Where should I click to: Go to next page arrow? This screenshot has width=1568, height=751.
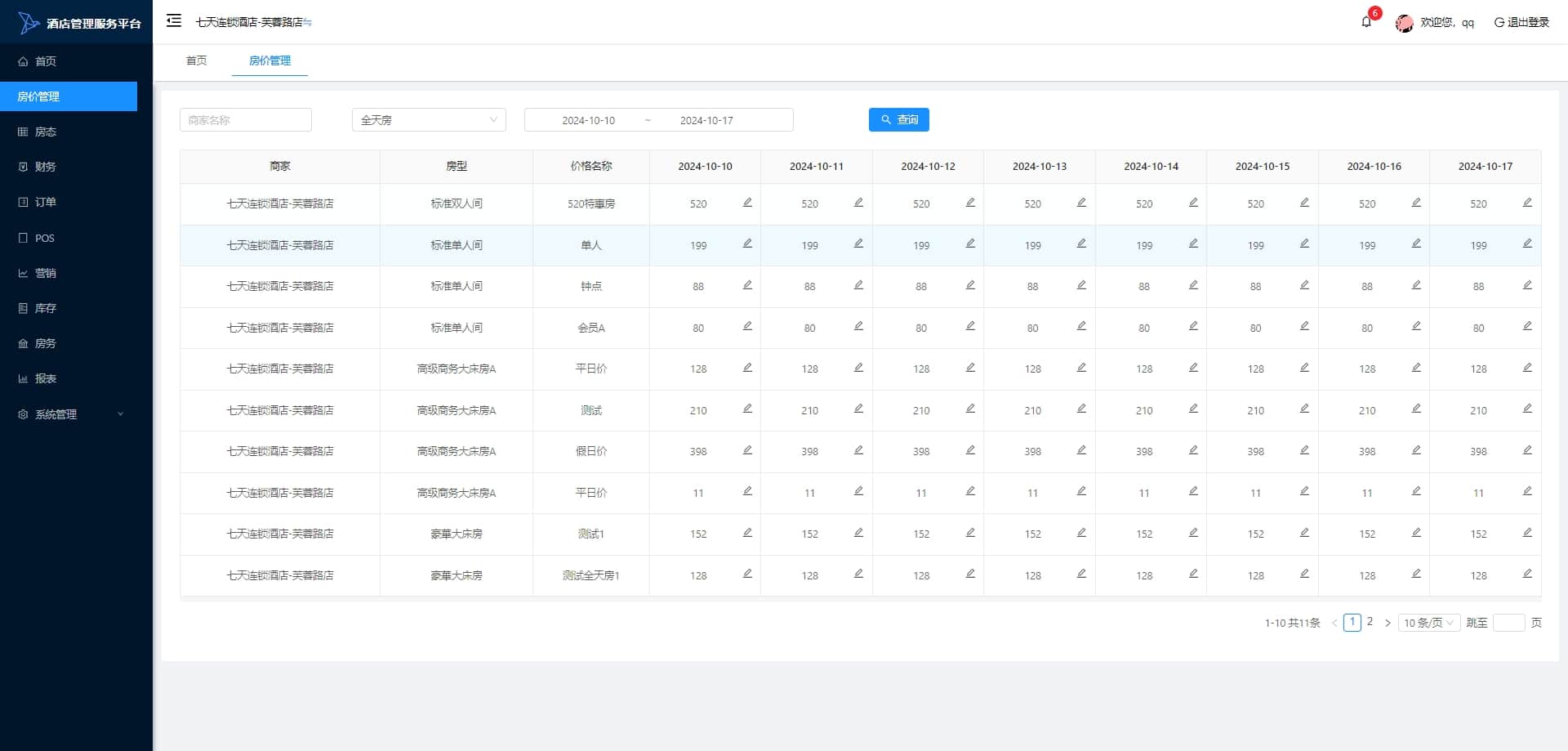click(1388, 623)
